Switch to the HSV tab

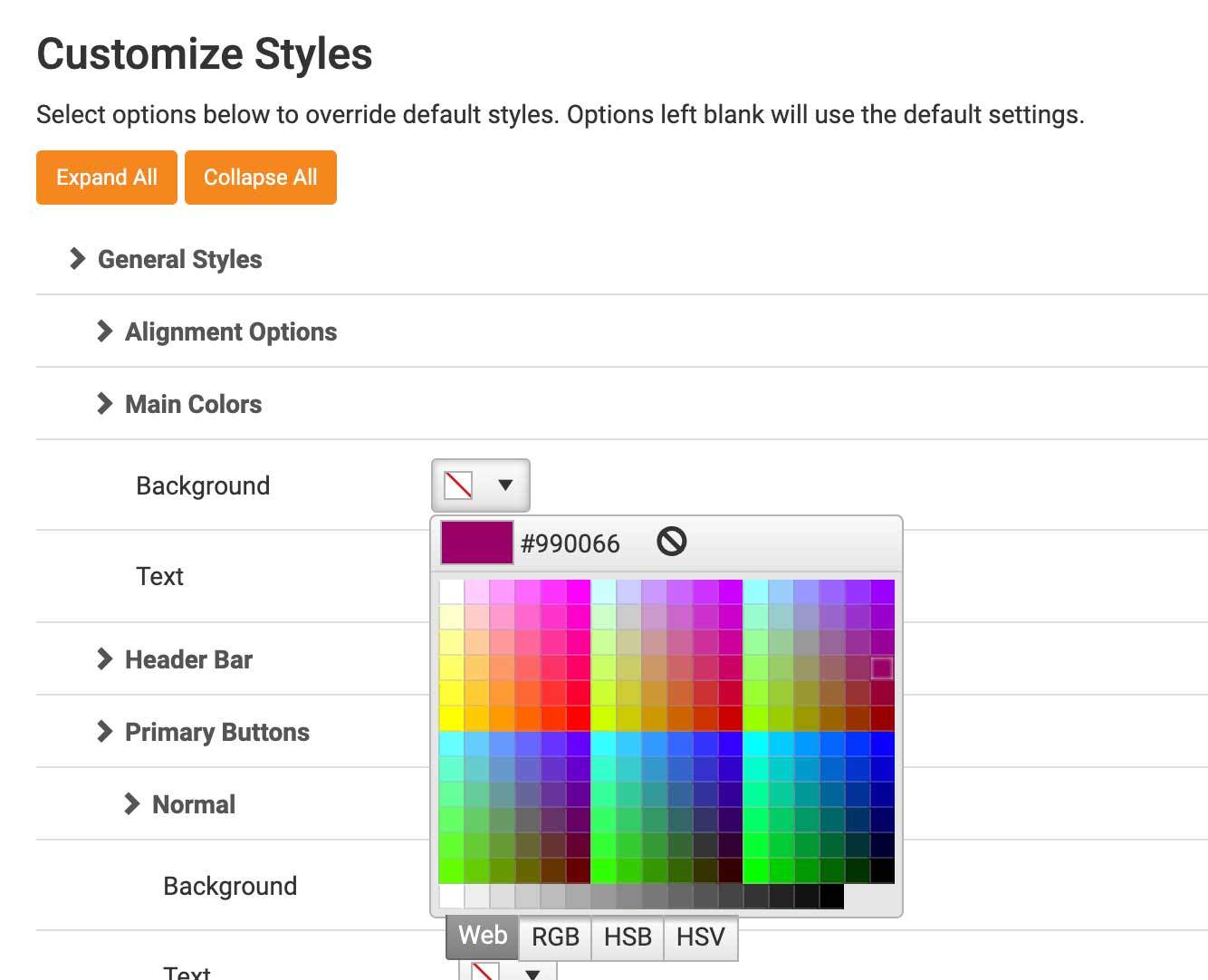(701, 937)
